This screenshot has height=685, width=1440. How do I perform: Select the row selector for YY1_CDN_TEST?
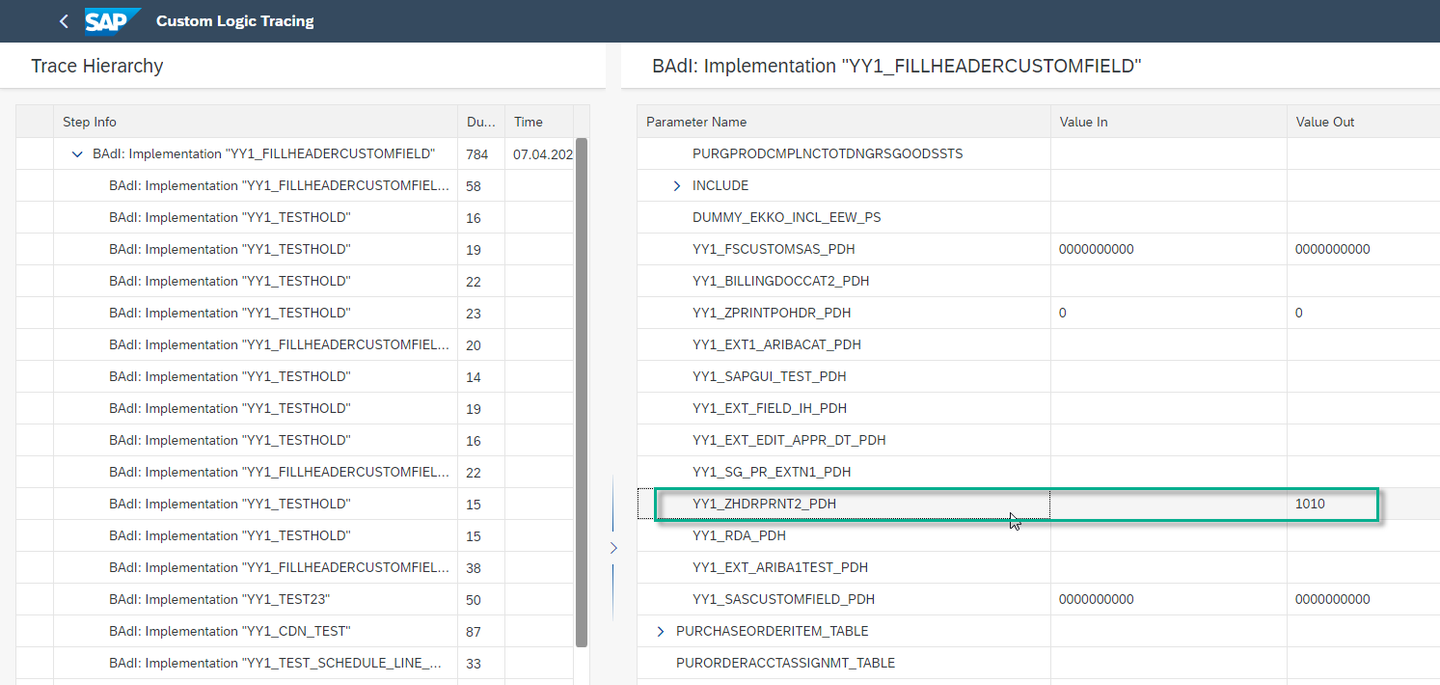click(x=35, y=631)
